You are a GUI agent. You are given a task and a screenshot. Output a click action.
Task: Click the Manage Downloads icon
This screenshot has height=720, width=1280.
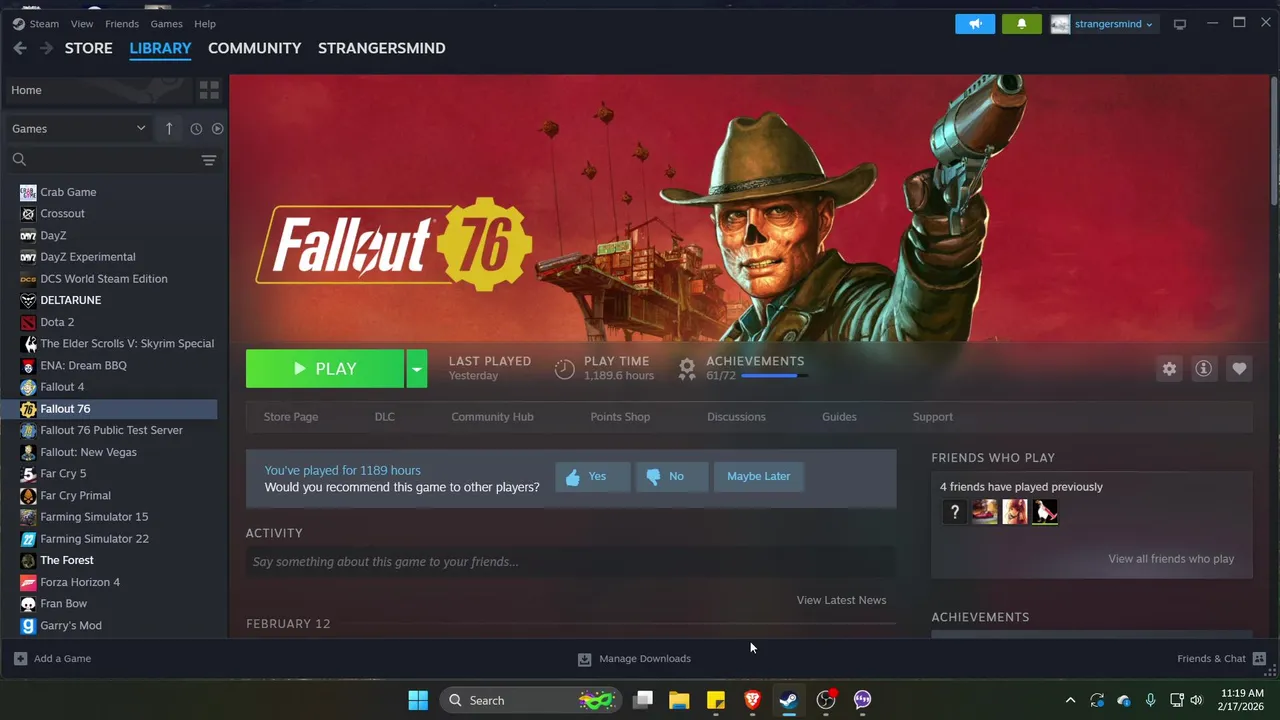click(585, 659)
